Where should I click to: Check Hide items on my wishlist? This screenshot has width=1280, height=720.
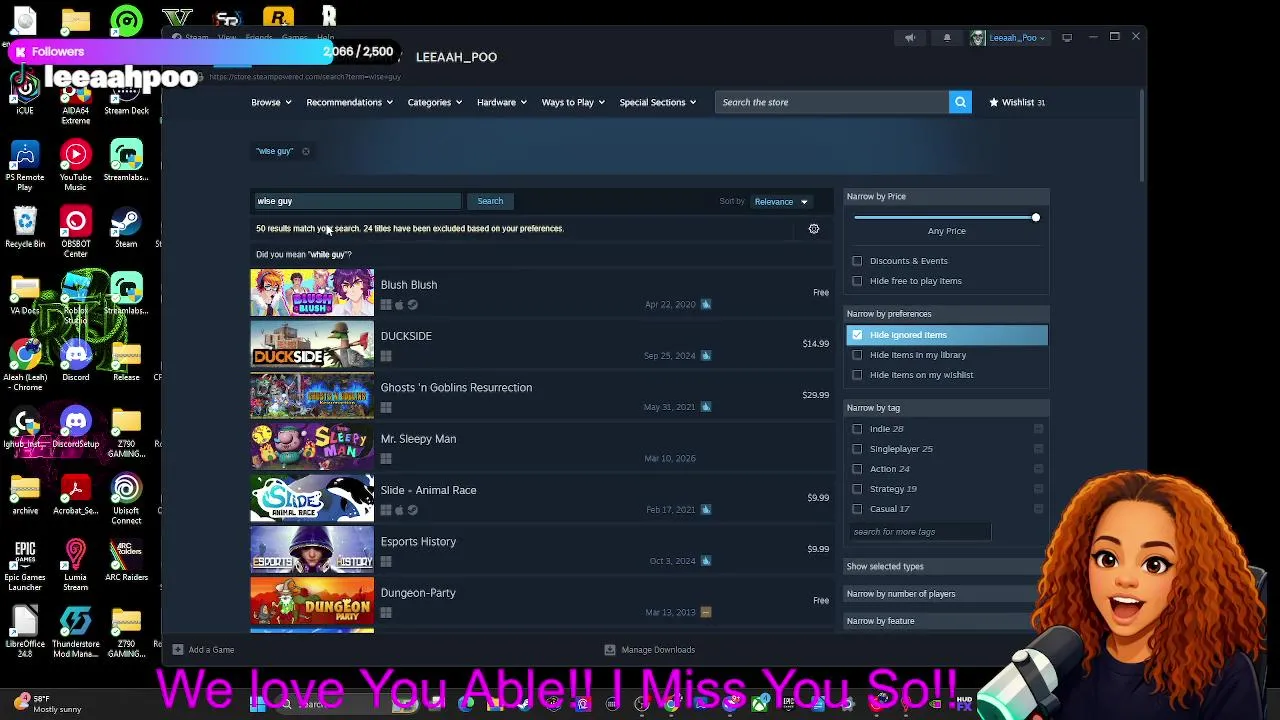[857, 375]
